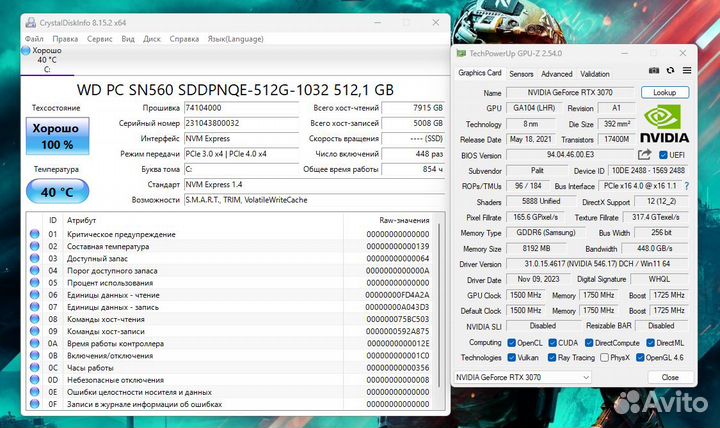720x428 pixels.
Task: Open the GPU-Z hamburger menu
Action: (687, 70)
